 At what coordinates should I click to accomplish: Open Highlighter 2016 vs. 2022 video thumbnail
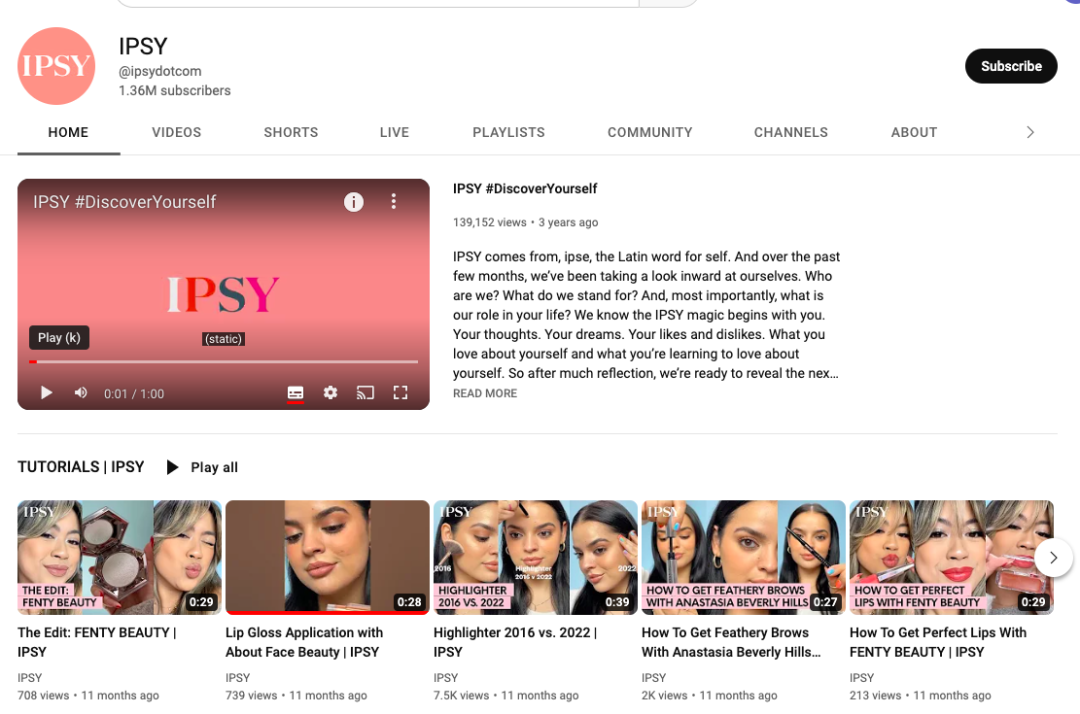[x=535, y=557]
